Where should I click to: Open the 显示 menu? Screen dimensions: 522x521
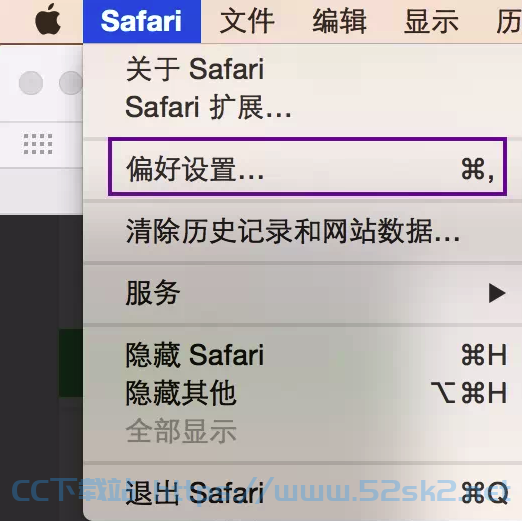coord(431,21)
